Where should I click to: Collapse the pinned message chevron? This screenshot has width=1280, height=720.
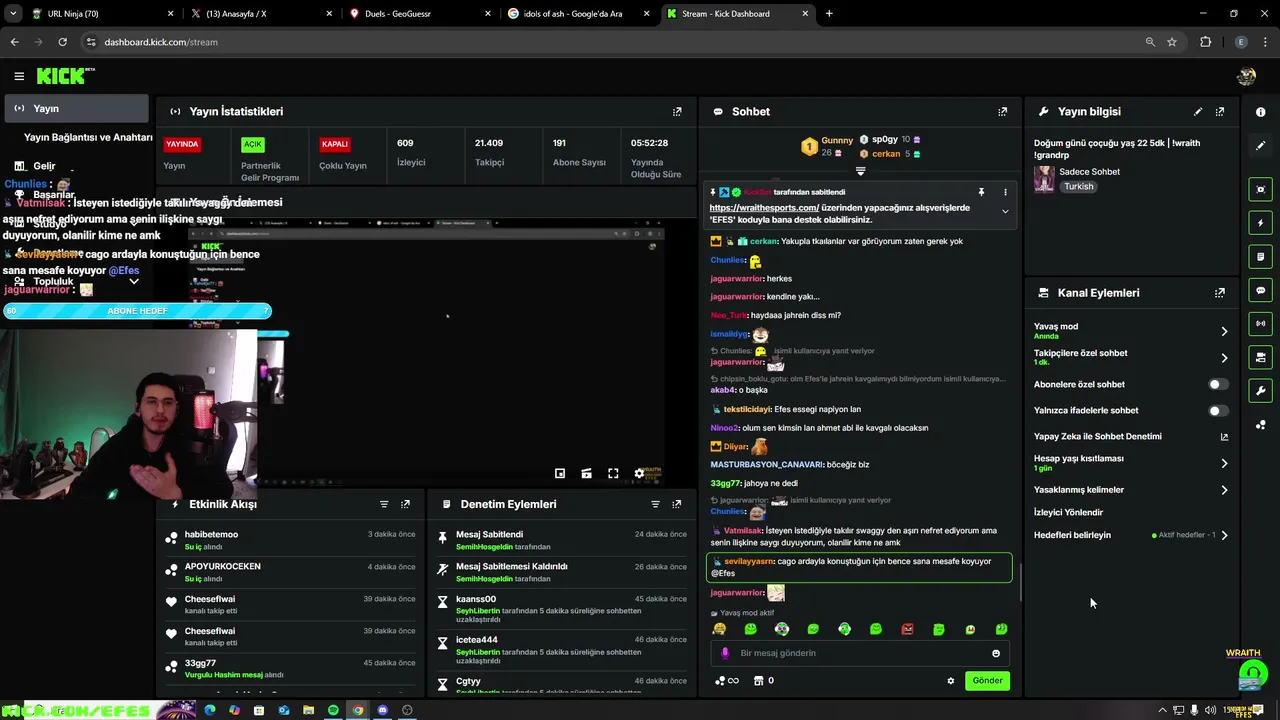(1005, 212)
